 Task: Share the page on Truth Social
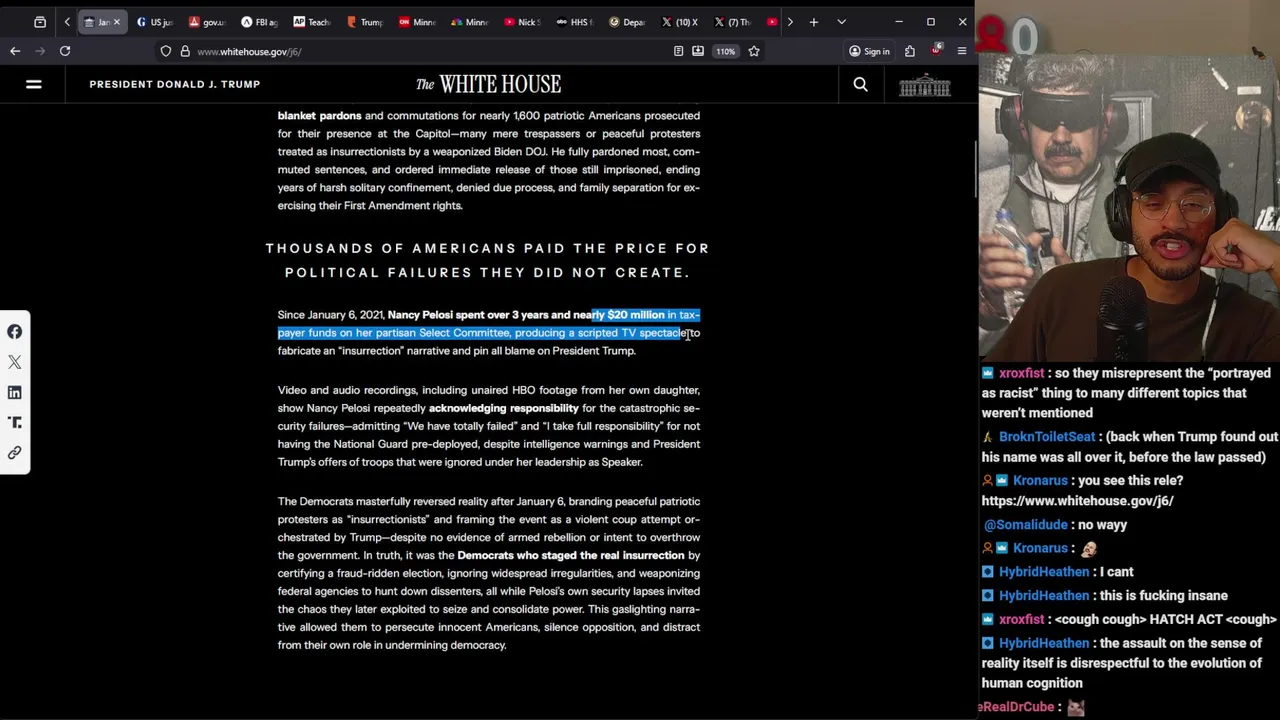[15, 422]
